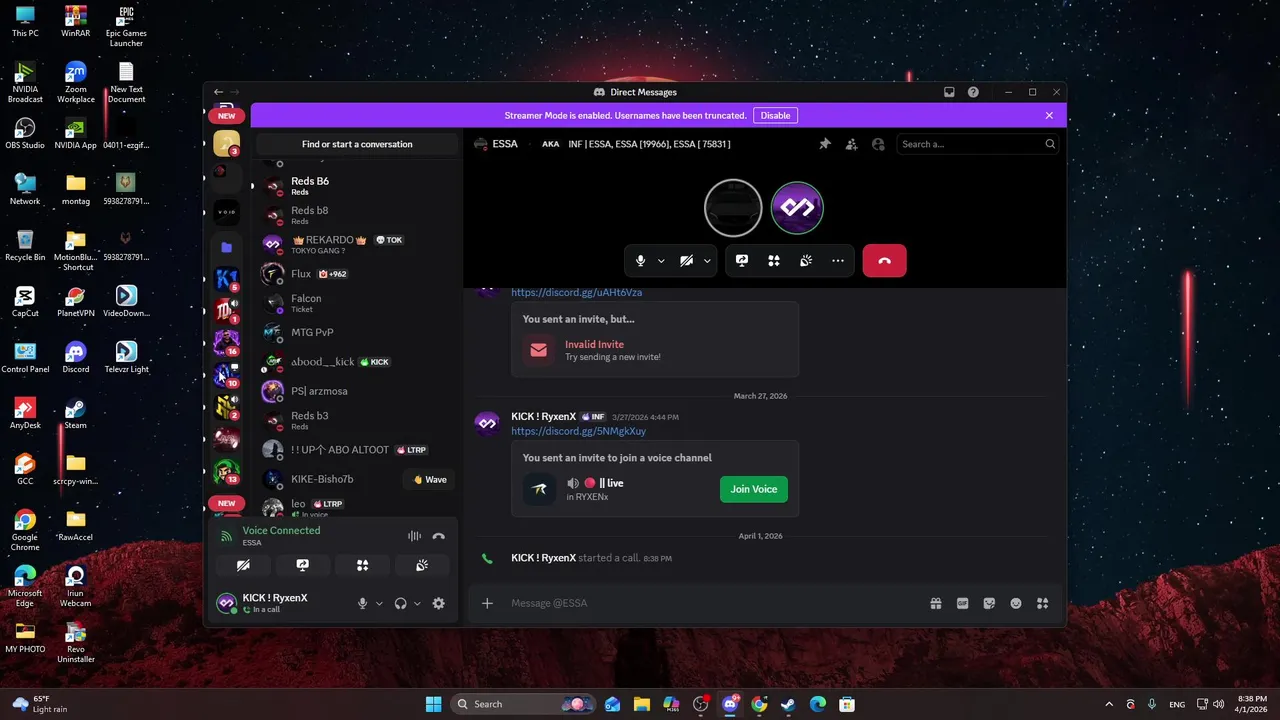Screen dimensions: 1280x720
Task: Open the emoji picker
Action: tap(1016, 603)
